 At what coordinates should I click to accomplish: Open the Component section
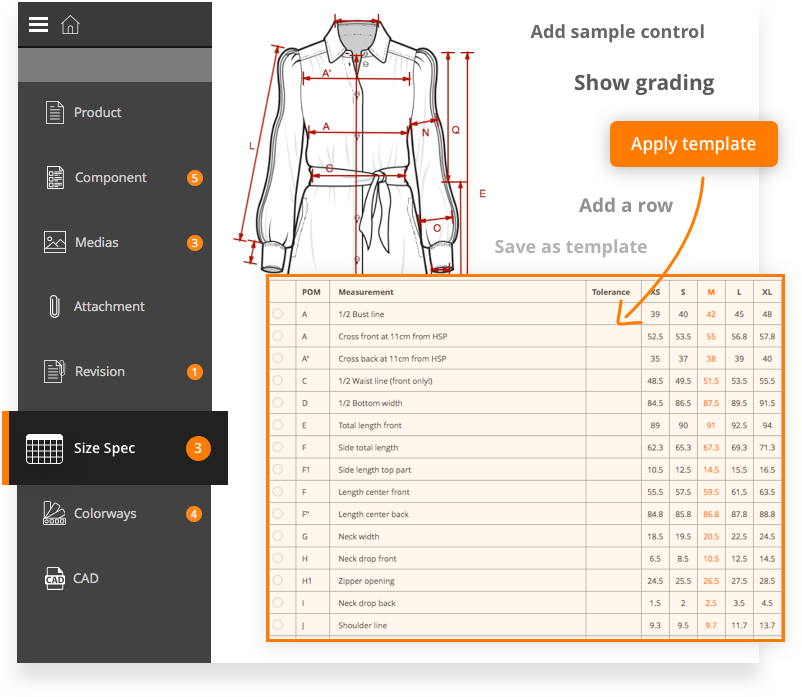[x=111, y=177]
